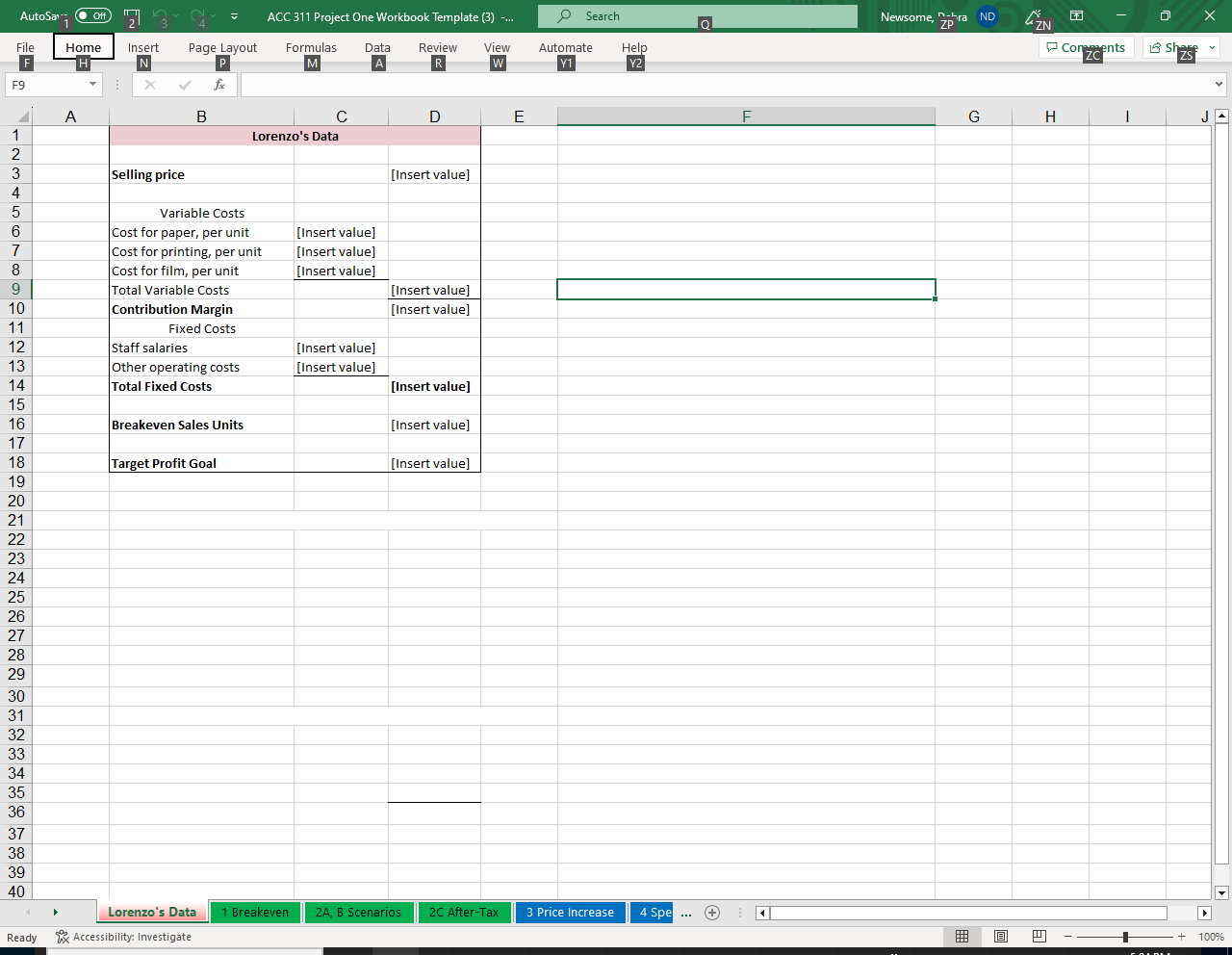Image resolution: width=1232 pixels, height=955 pixels.
Task: Open the Review tab
Action: [x=438, y=47]
